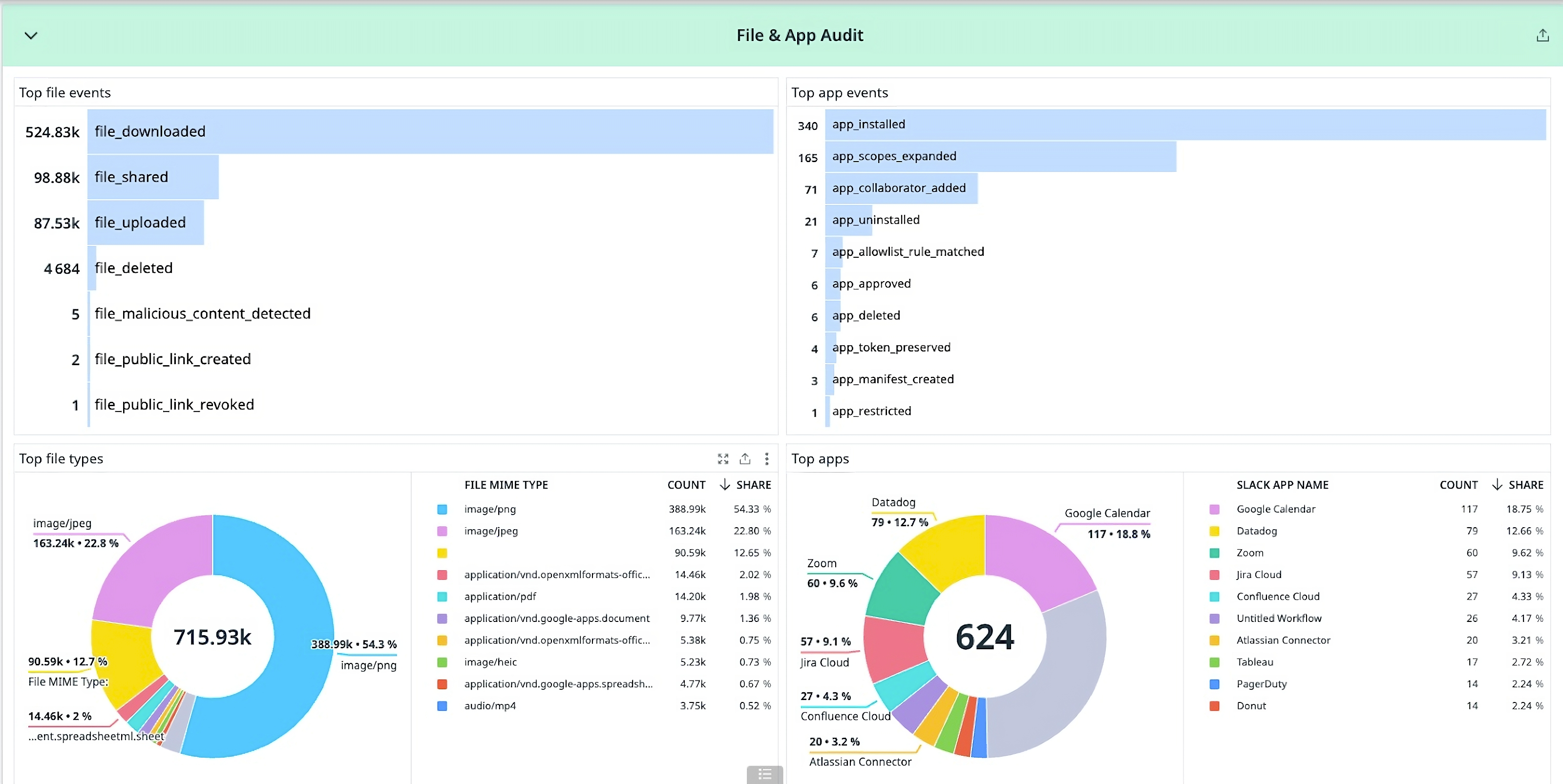Export the File & App Audit dashboard
This screenshot has height=784, width=1563.
[x=1542, y=35]
